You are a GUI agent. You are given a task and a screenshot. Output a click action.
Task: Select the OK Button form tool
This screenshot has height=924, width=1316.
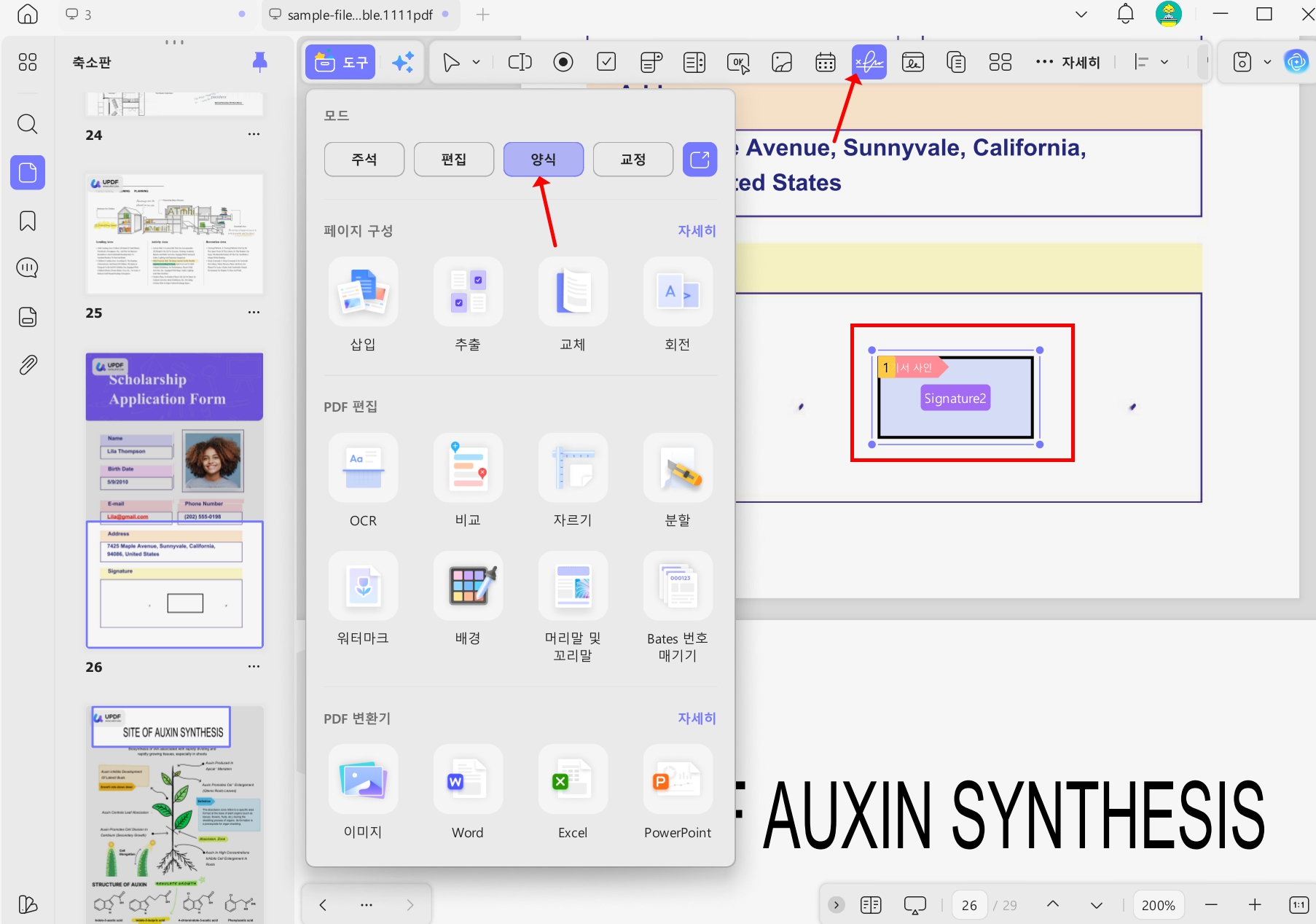coord(738,63)
